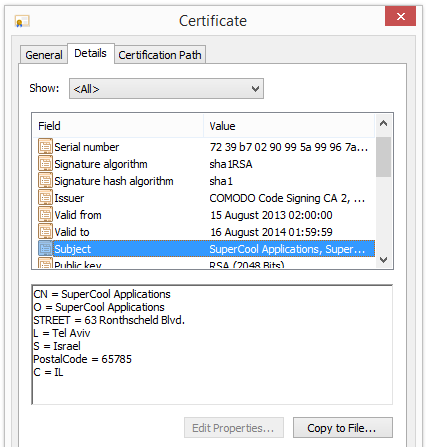
Task: Close the Certificate dialog
Action: point(400,16)
